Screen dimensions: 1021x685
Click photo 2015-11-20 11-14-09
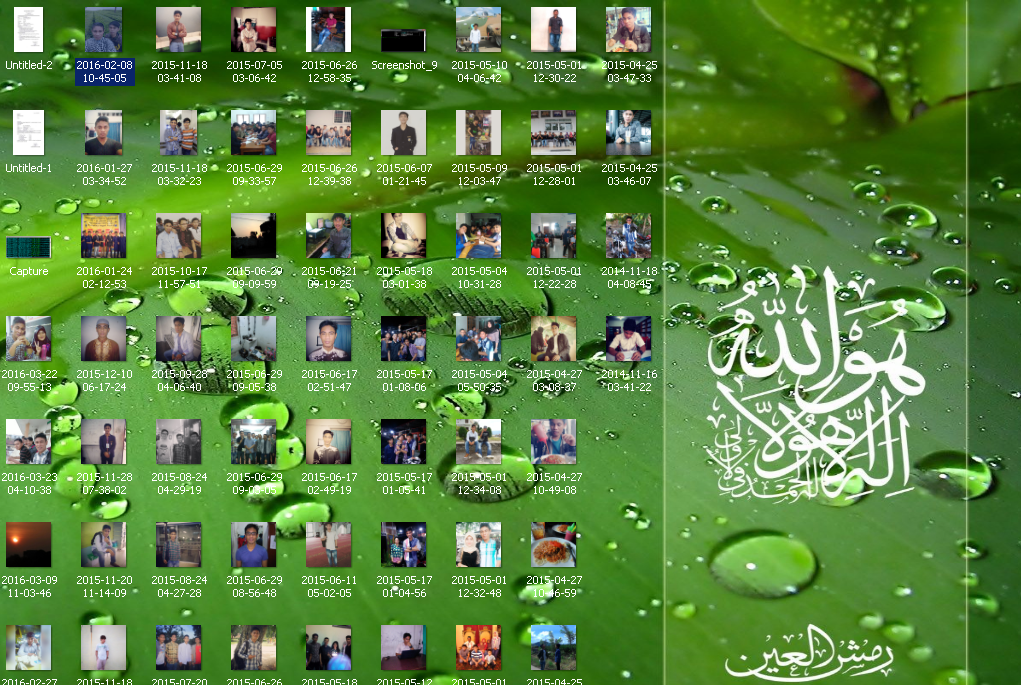104,544
